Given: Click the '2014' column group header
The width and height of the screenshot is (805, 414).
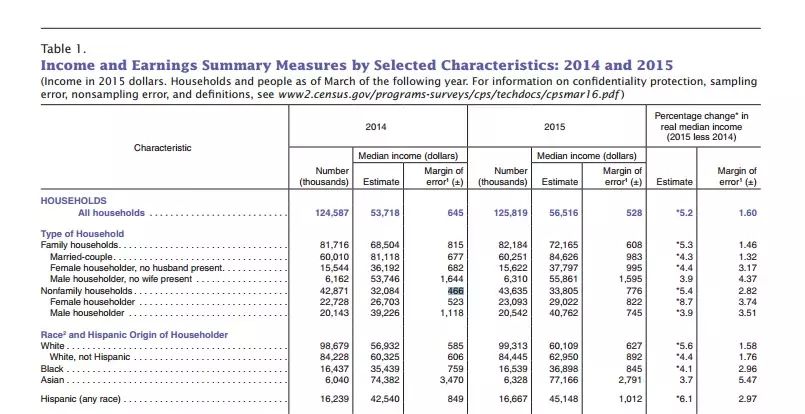Looking at the screenshot, I should point(376,126).
